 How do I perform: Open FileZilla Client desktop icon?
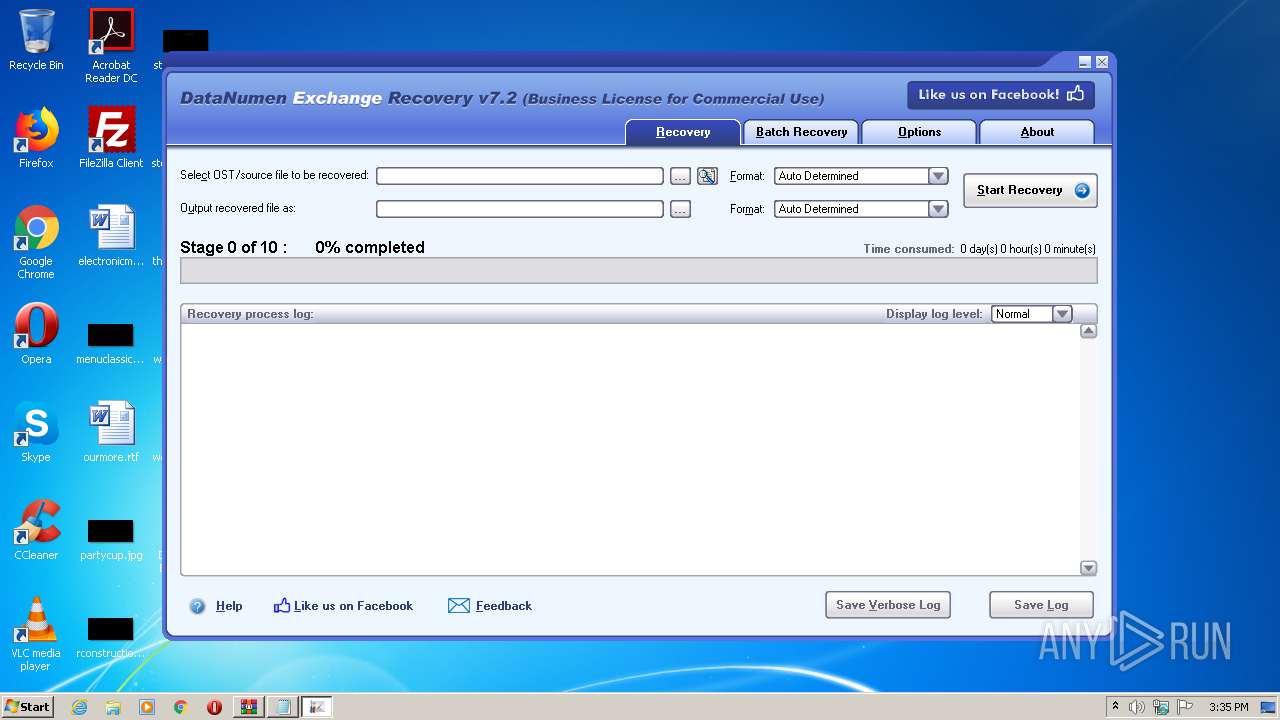pyautogui.click(x=111, y=139)
